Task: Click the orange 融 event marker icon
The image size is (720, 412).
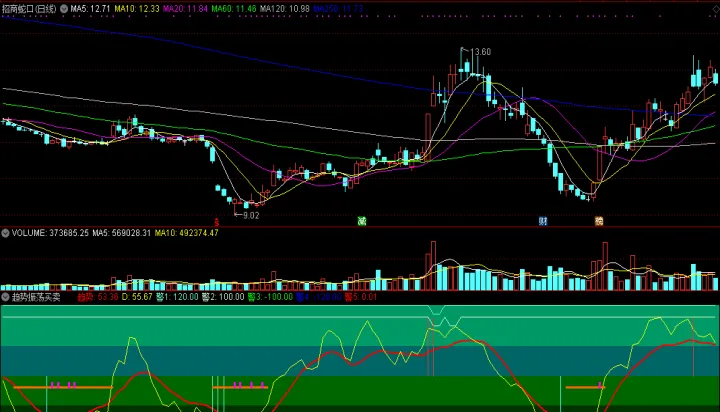Action: (x=598, y=222)
